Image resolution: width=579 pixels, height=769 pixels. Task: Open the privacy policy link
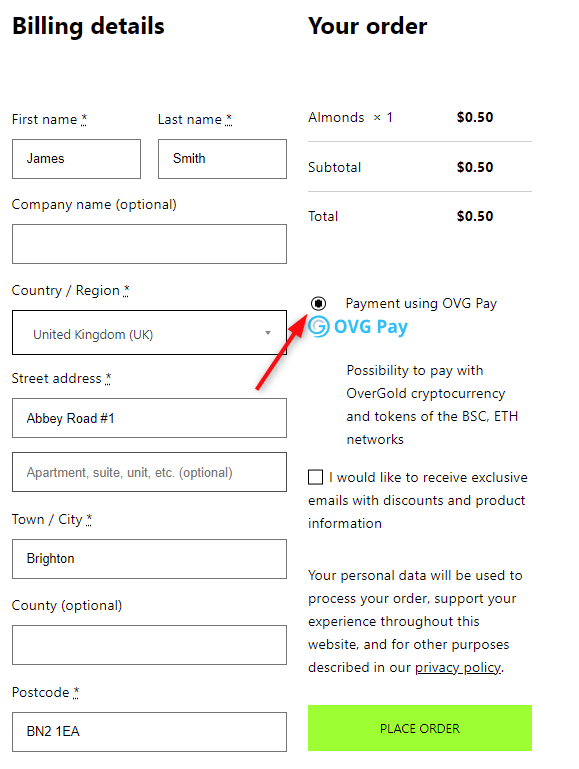[458, 667]
